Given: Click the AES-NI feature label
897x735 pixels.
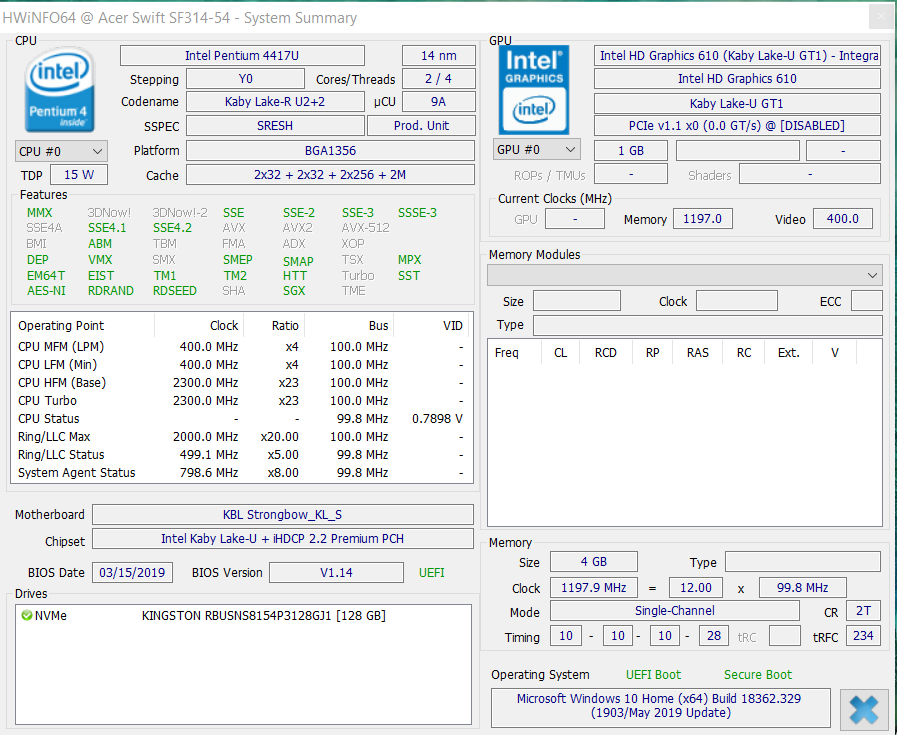Looking at the screenshot, I should pos(46,291).
